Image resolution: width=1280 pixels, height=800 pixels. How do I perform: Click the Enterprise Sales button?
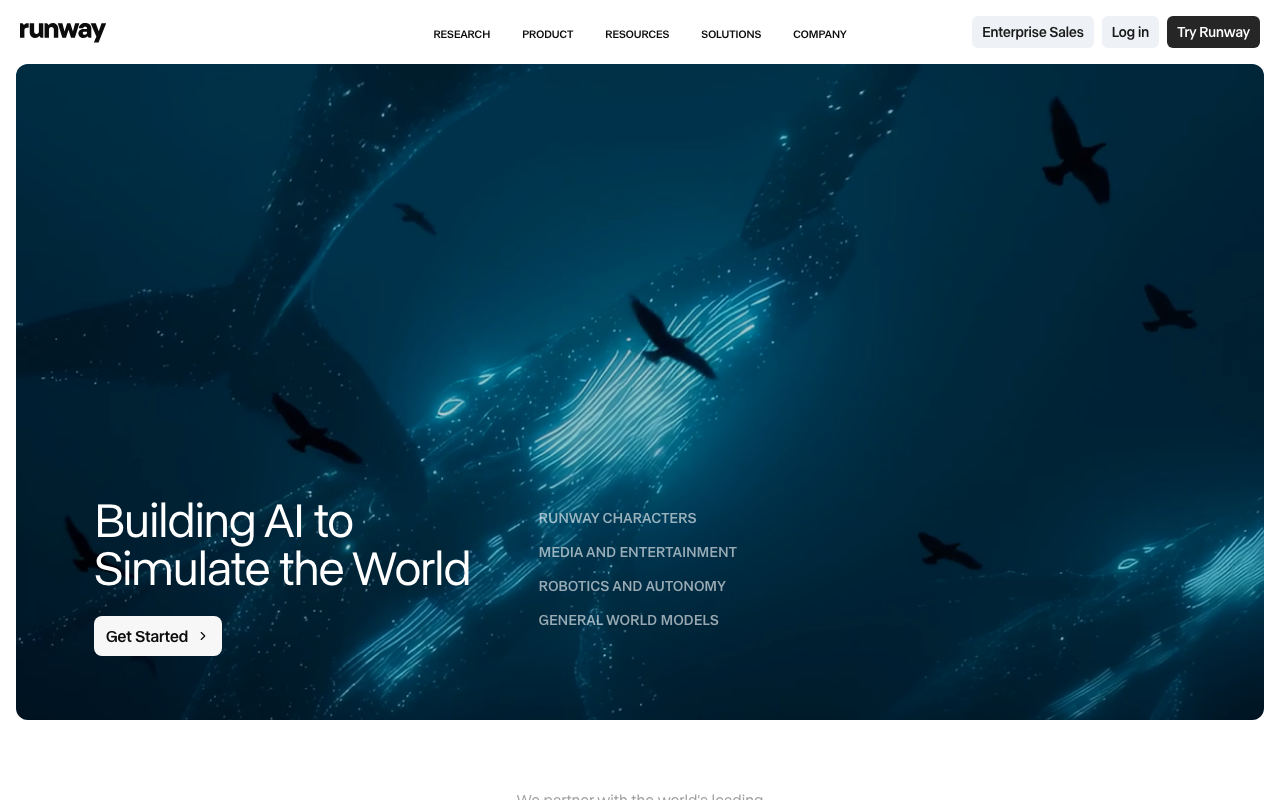1033,32
